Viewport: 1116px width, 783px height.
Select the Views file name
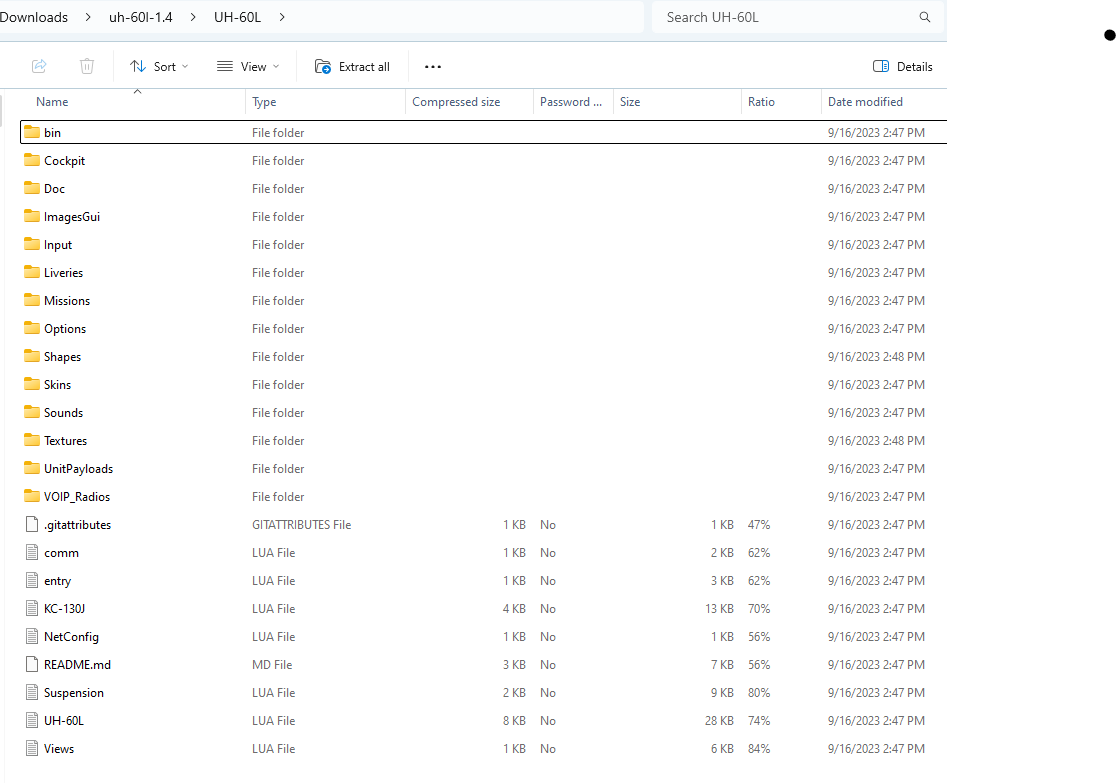tap(59, 749)
